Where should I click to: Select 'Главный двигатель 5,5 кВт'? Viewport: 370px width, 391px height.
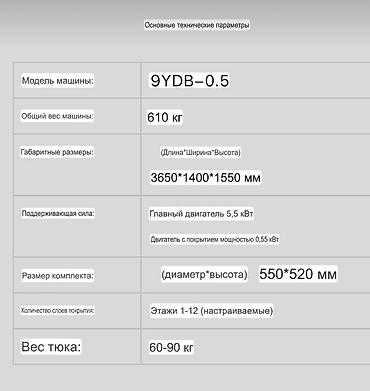click(201, 213)
